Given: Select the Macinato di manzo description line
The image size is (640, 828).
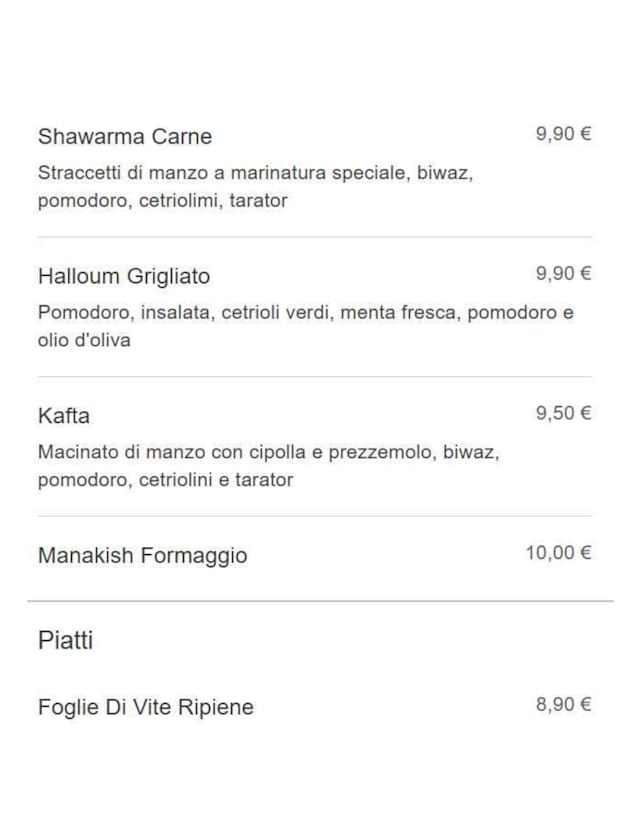Looking at the screenshot, I should pos(268,452).
